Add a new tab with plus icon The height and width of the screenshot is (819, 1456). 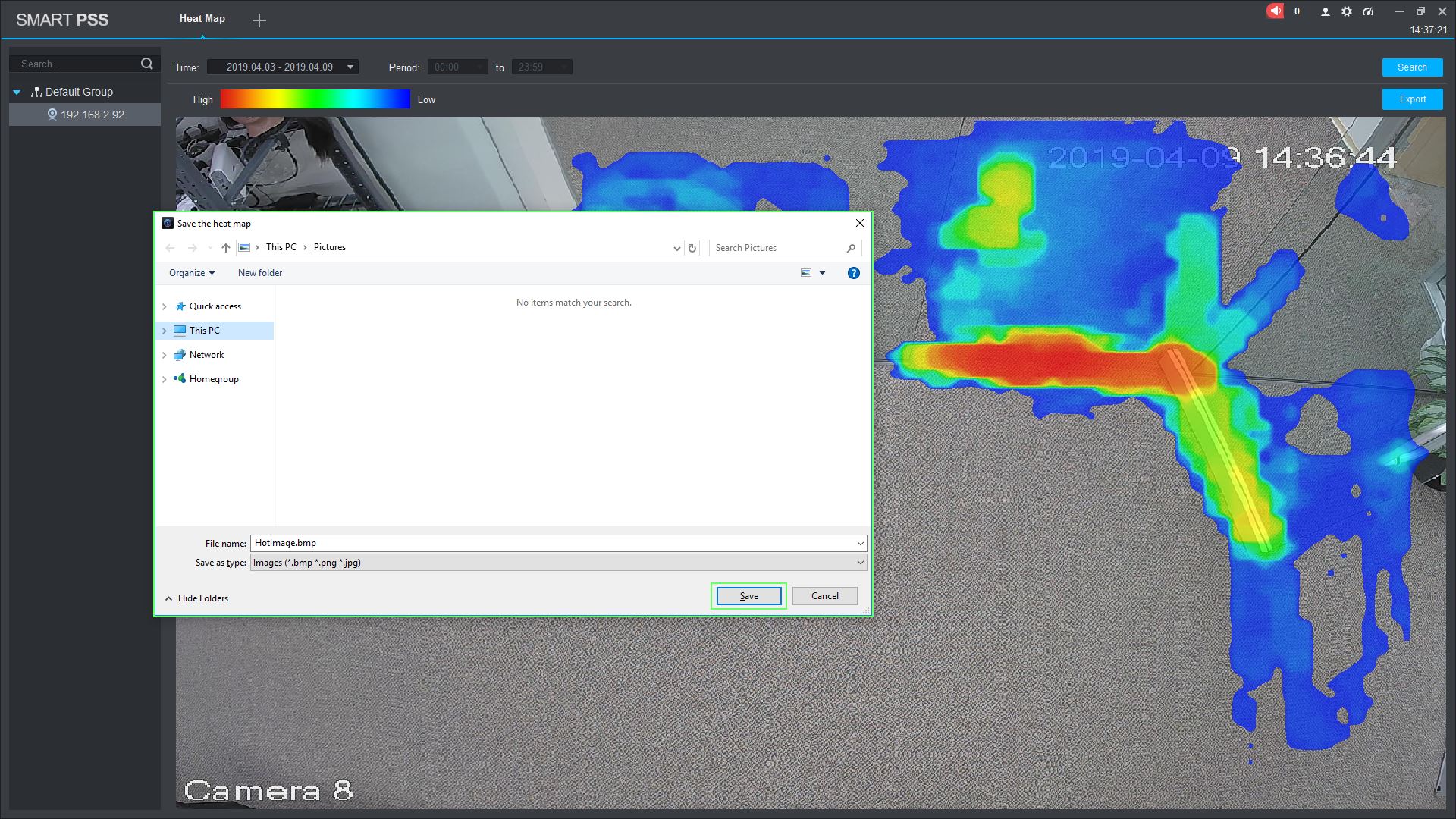[259, 20]
